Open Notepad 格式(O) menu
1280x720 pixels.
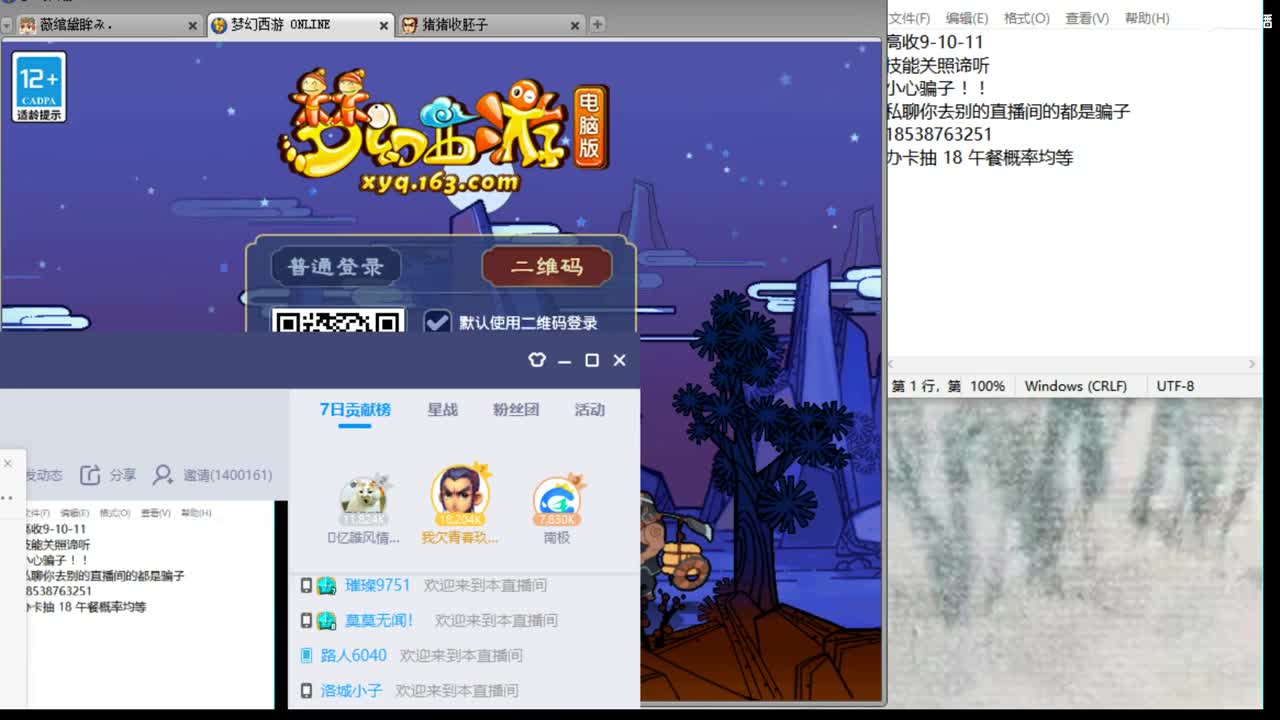click(x=1026, y=18)
